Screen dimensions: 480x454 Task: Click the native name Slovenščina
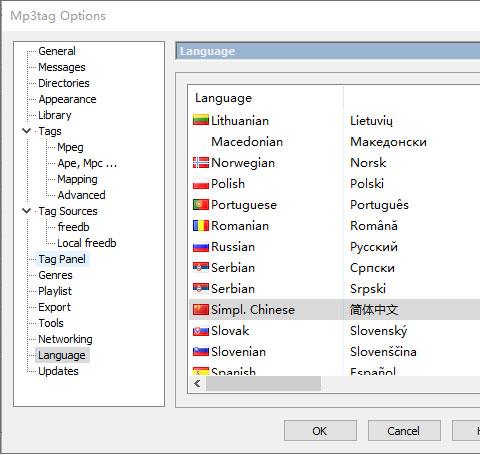pos(383,352)
